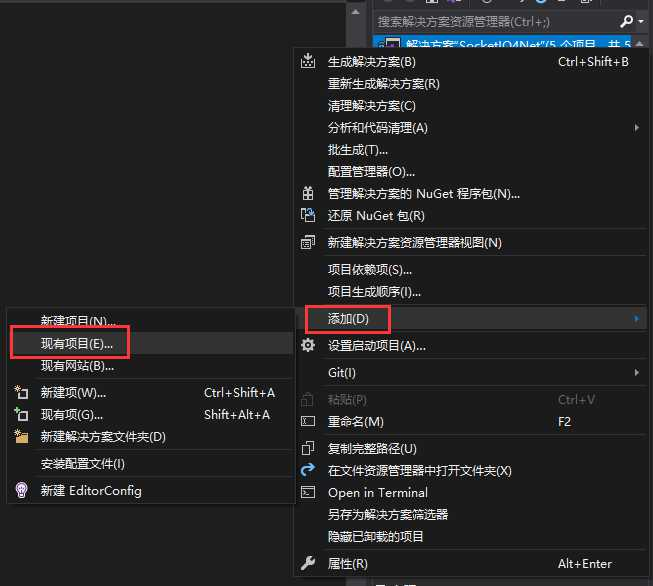Click the Build Solution icon beside 生成解决方案(B)

pyautogui.click(x=308, y=61)
